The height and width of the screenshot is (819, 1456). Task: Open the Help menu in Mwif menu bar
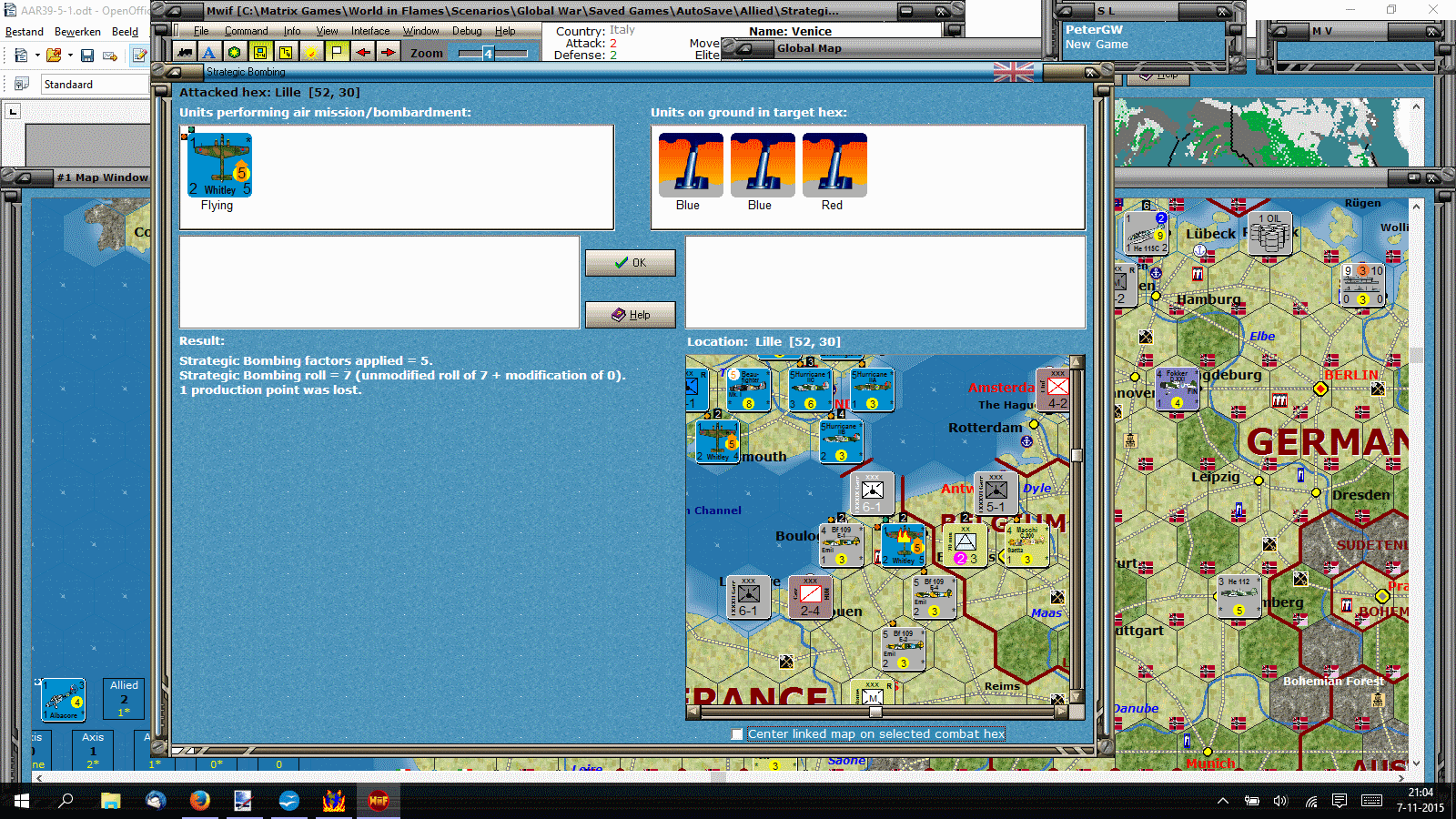pos(505,31)
